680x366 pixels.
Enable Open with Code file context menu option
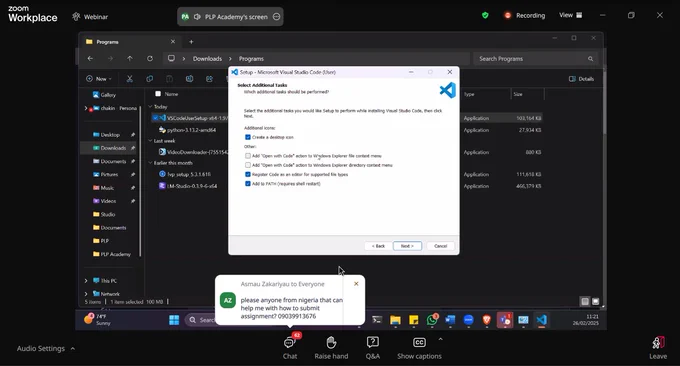pyautogui.click(x=248, y=156)
